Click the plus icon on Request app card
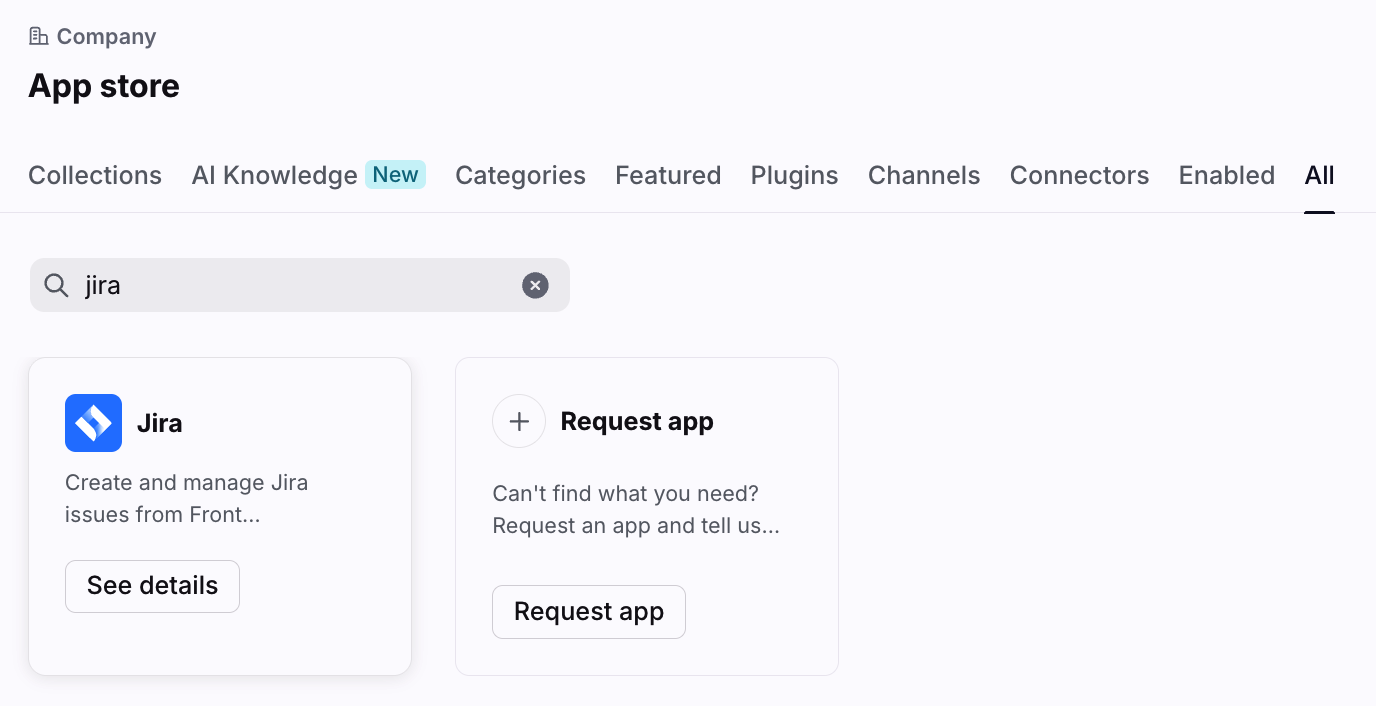 pyautogui.click(x=519, y=421)
